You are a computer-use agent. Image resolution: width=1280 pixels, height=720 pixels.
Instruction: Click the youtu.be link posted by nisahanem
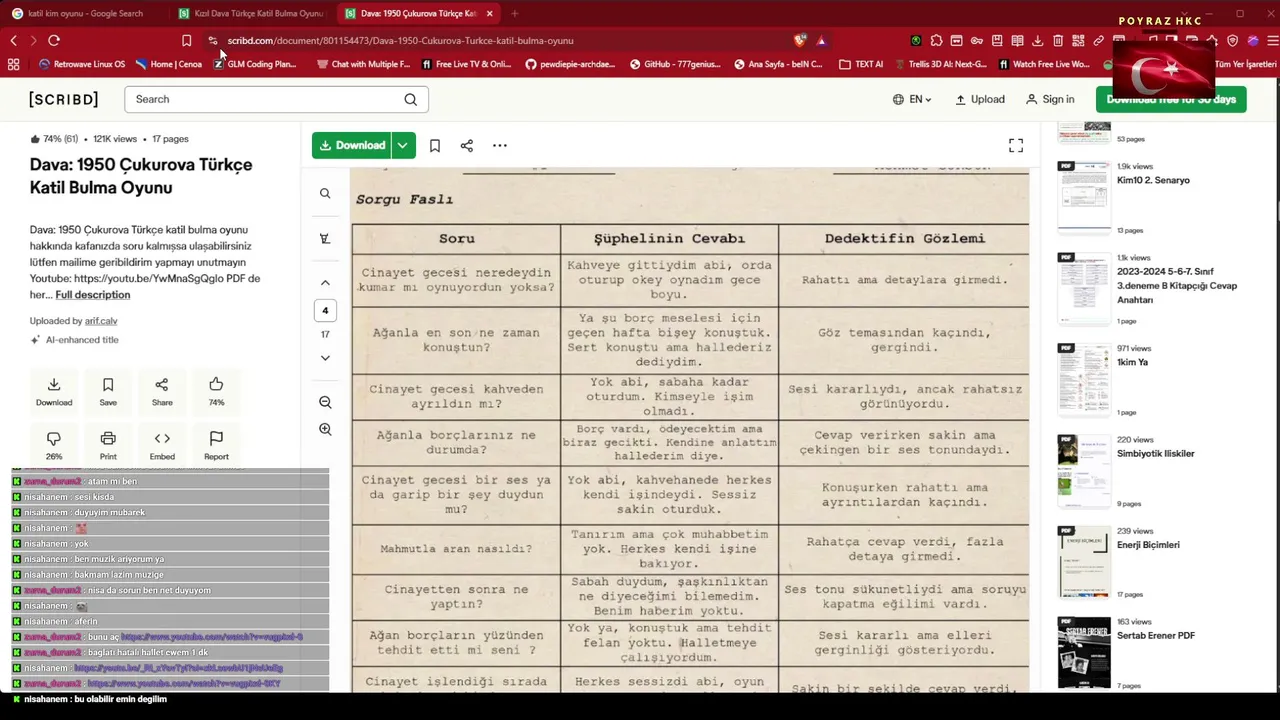pos(178,668)
